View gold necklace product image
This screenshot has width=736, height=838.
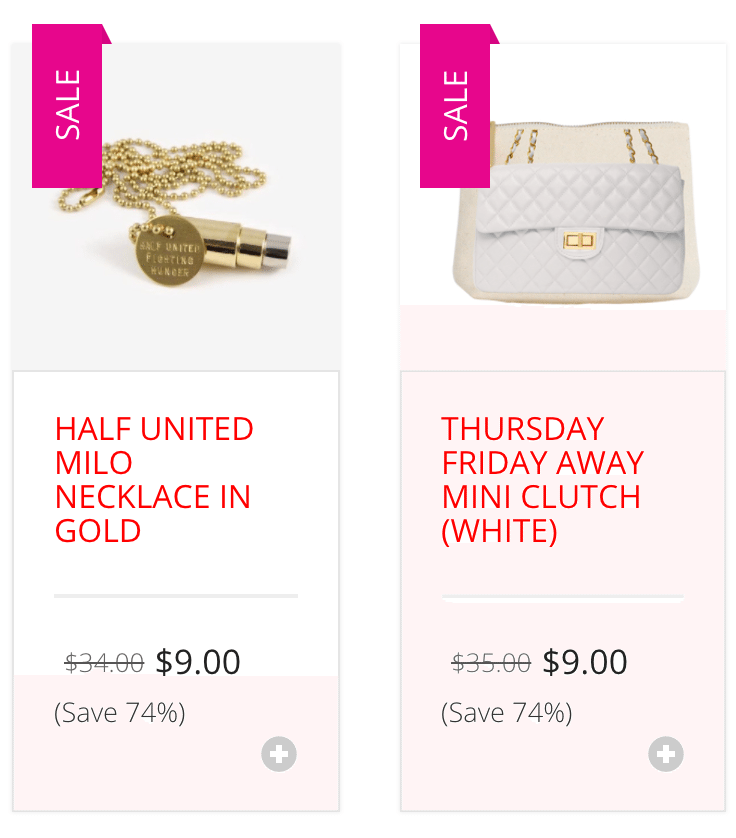[176, 207]
